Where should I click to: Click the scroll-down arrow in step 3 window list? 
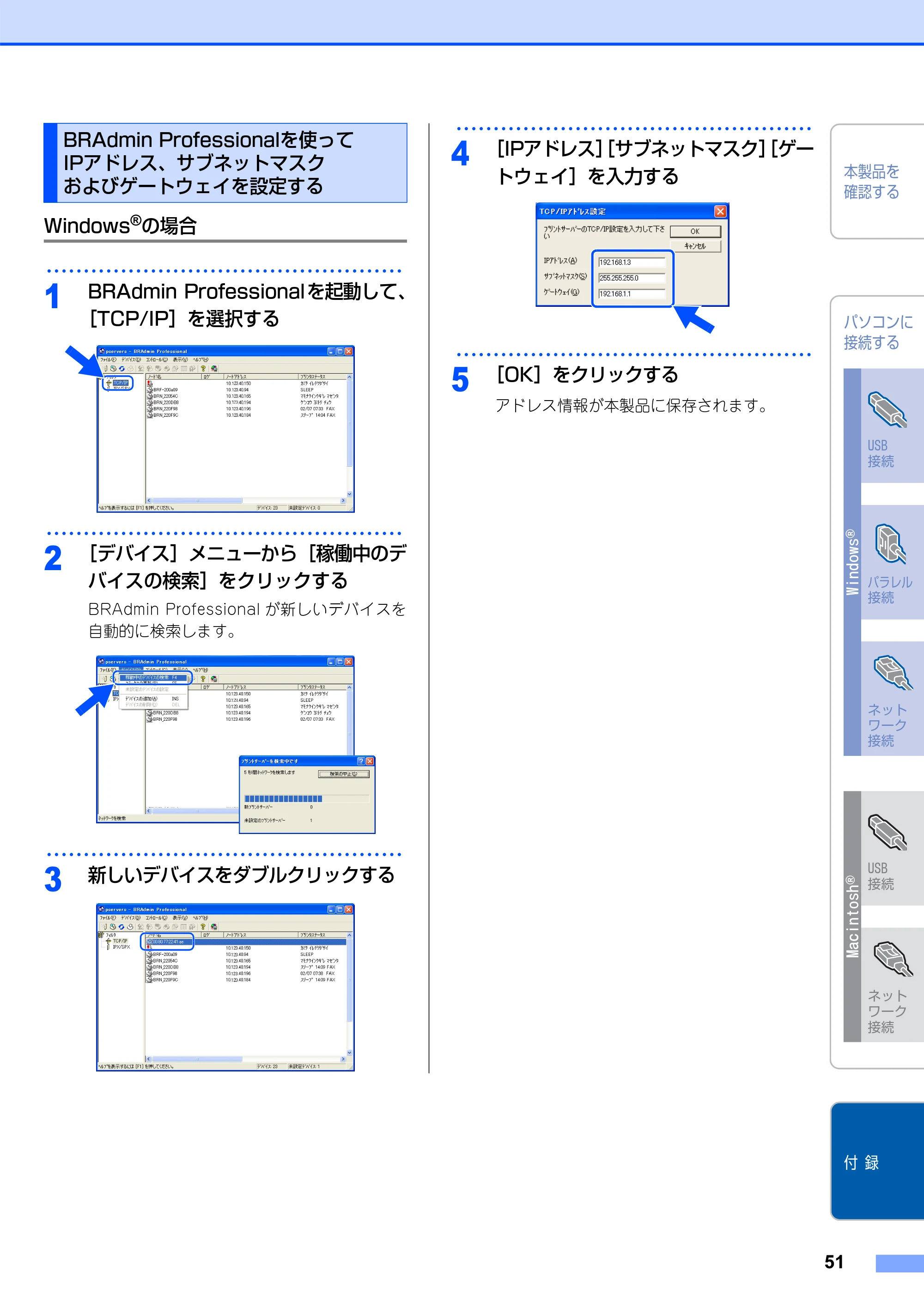click(x=349, y=1053)
